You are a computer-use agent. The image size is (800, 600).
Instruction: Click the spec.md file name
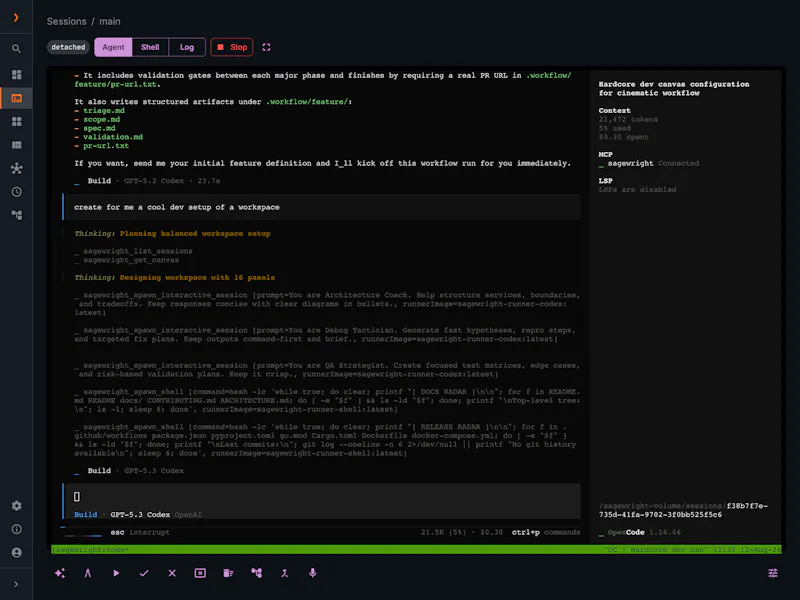coord(99,128)
